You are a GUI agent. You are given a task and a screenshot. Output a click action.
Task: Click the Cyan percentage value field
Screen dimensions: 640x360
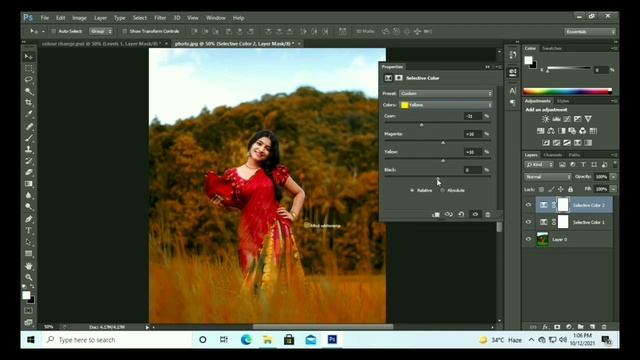pos(473,116)
